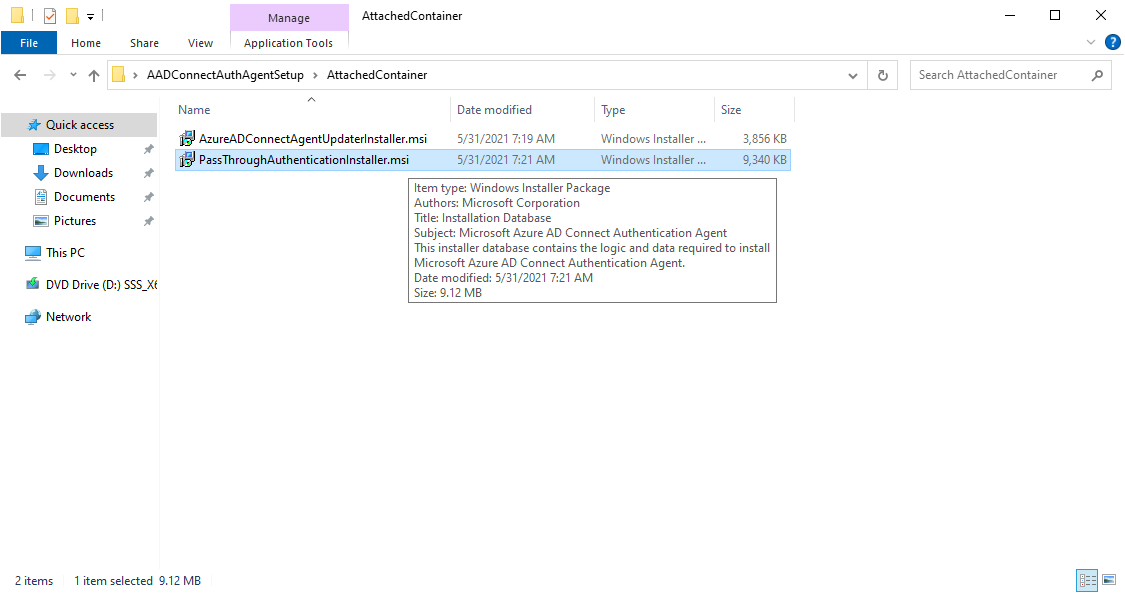Click the Refresh button in address bar
The height and width of the screenshot is (593, 1125).
click(882, 75)
